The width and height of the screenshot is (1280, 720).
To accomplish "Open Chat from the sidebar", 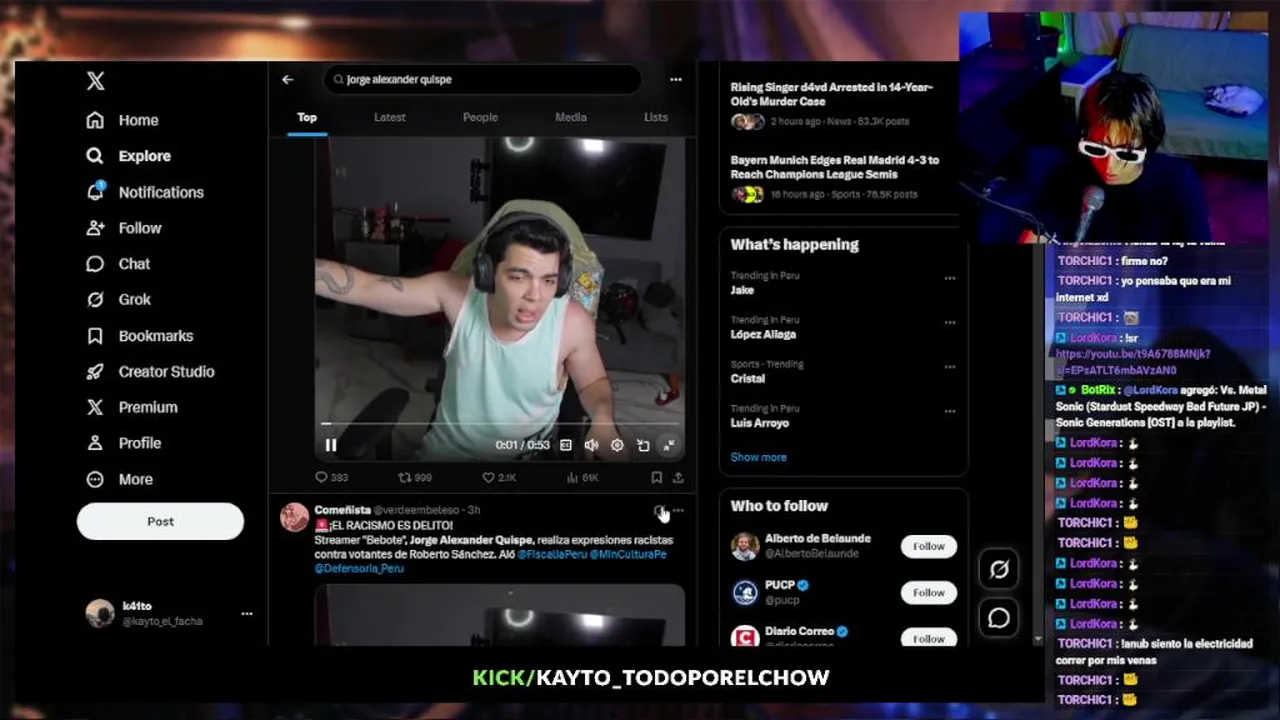I will 118,264.
